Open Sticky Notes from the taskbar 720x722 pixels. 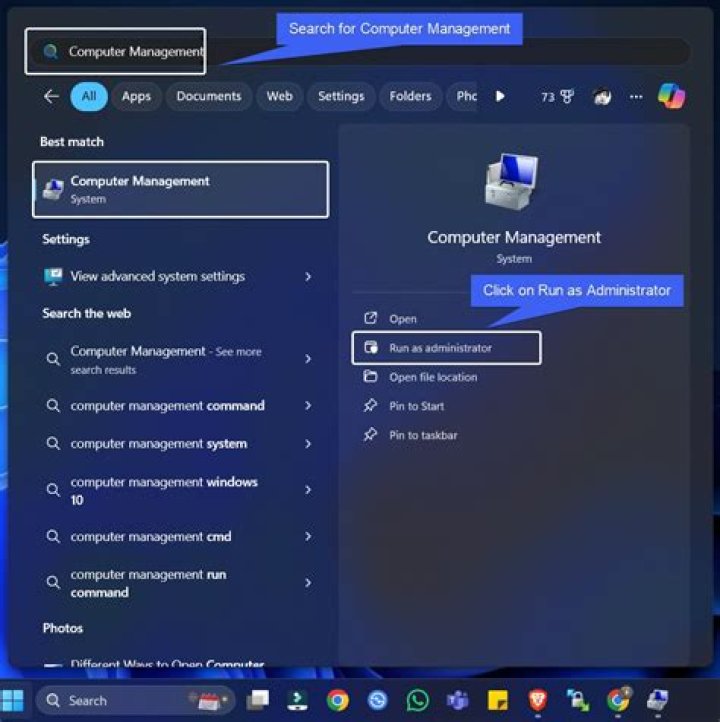pyautogui.click(x=497, y=700)
